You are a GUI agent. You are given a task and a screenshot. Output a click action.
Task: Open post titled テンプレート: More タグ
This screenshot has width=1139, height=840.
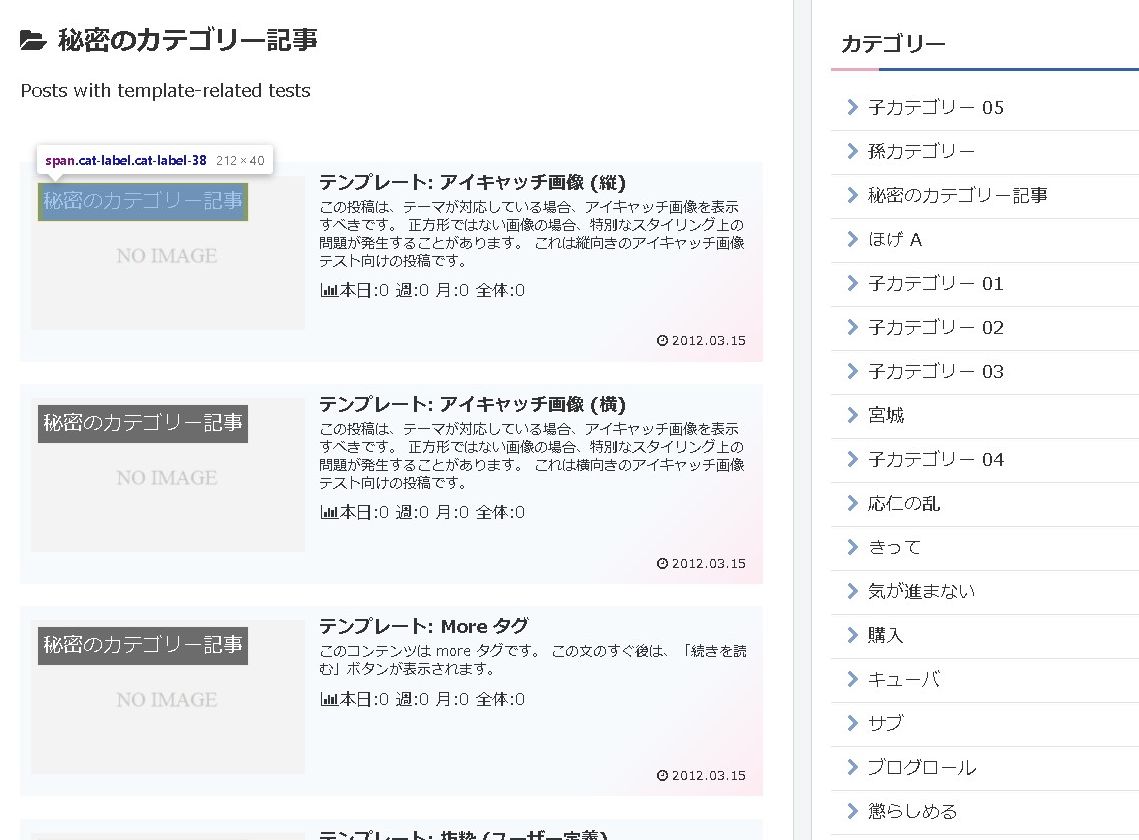pyautogui.click(x=423, y=626)
